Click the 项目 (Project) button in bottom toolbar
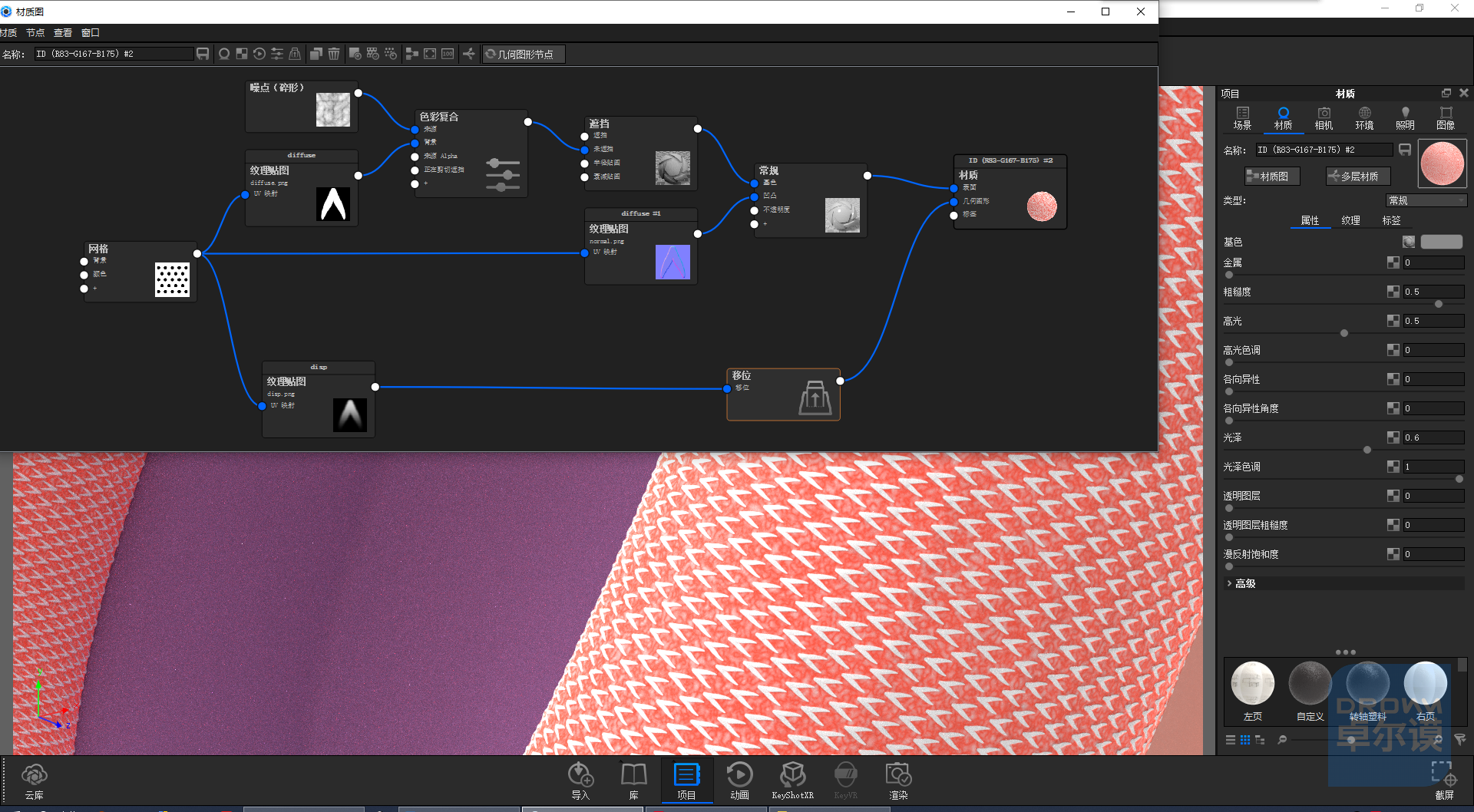 [x=686, y=781]
